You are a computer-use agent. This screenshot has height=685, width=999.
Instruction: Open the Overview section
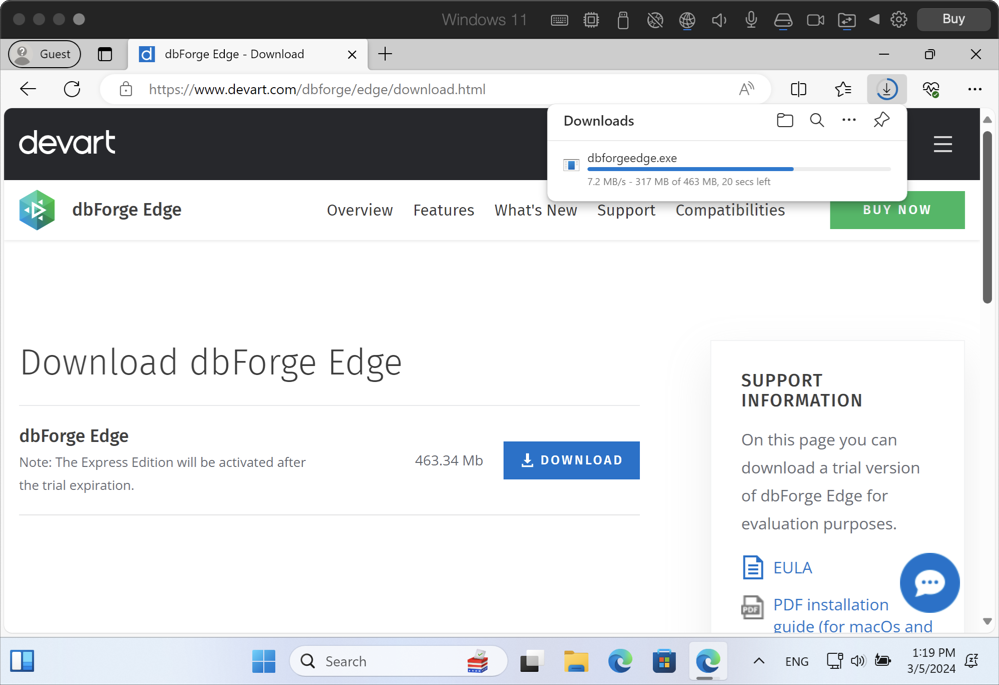tap(359, 210)
